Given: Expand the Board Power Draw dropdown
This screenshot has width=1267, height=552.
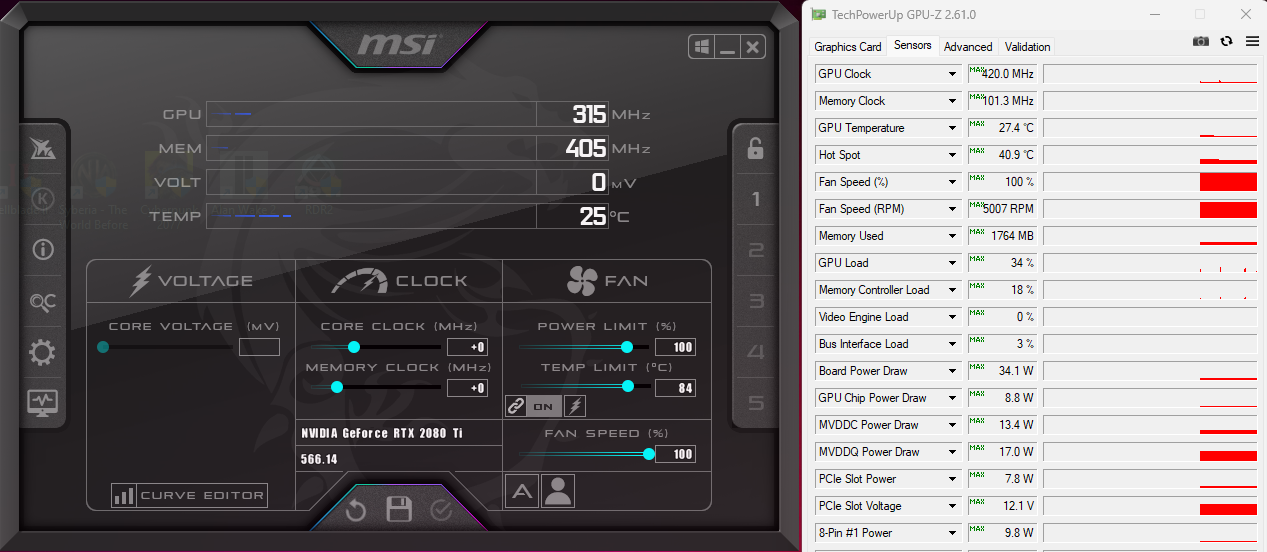Looking at the screenshot, I should tap(952, 371).
